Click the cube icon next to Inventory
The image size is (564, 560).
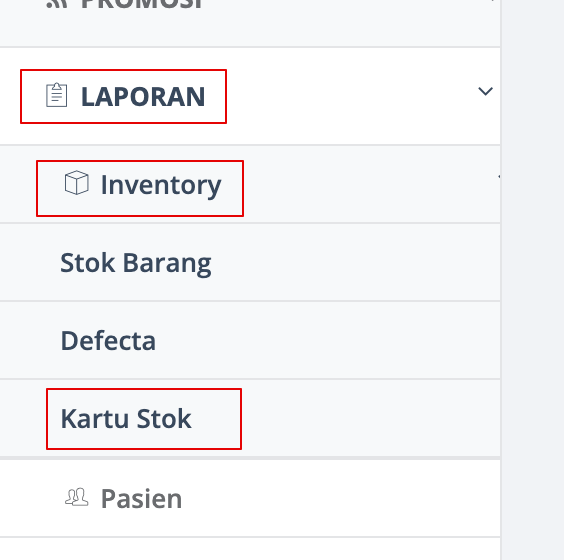pyautogui.click(x=77, y=183)
